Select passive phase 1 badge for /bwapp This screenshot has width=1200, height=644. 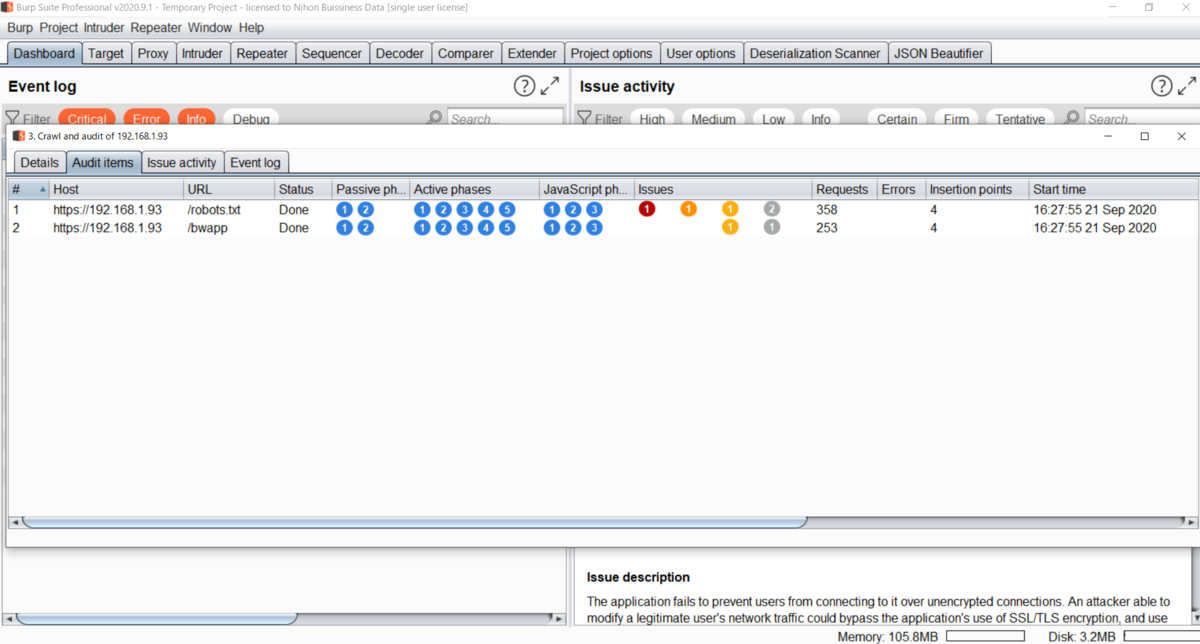[345, 227]
